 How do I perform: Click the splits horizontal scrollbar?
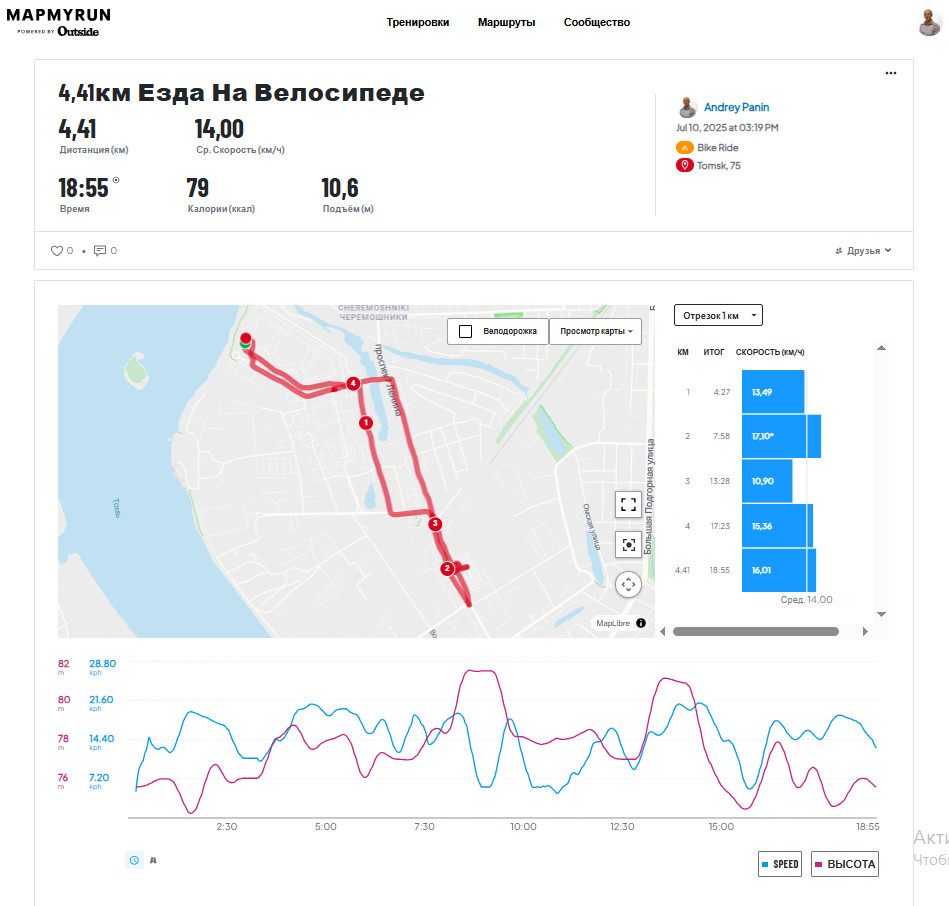pos(755,631)
